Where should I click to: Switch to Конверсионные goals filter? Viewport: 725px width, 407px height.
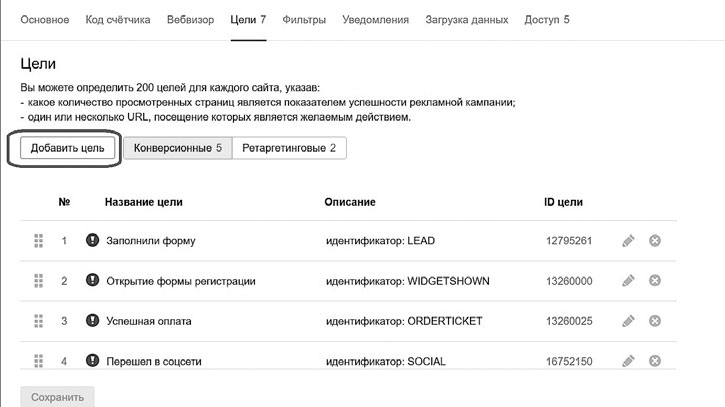pos(178,148)
